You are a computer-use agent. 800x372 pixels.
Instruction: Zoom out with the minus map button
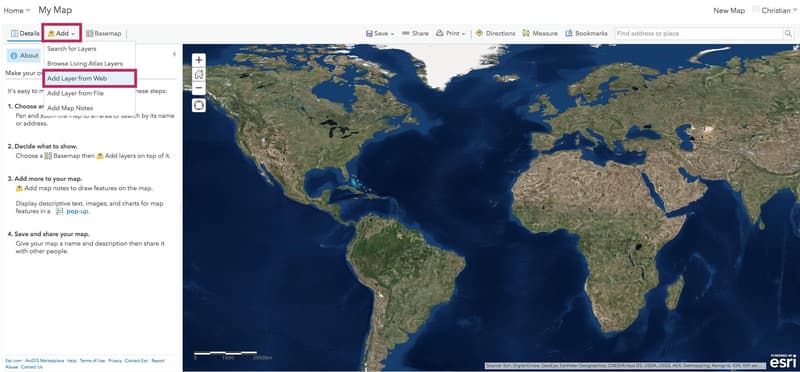[x=199, y=88]
